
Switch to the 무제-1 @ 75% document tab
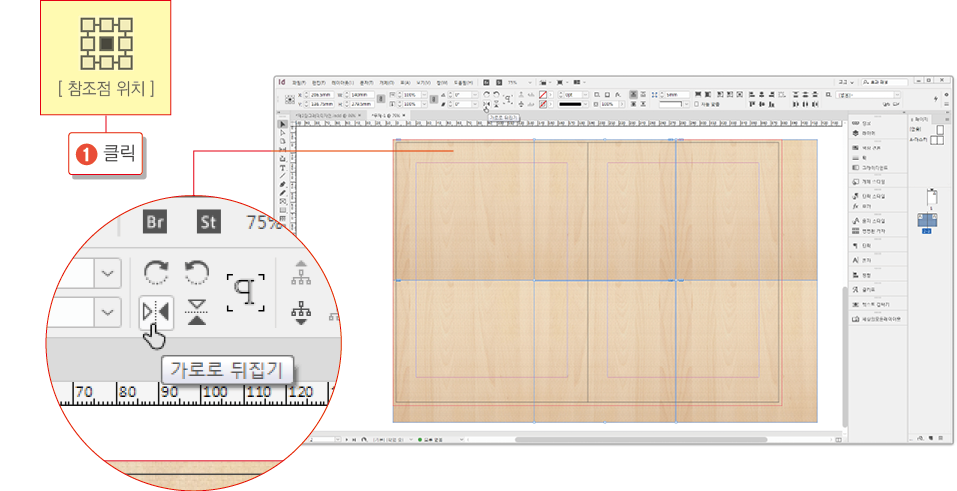pos(388,115)
